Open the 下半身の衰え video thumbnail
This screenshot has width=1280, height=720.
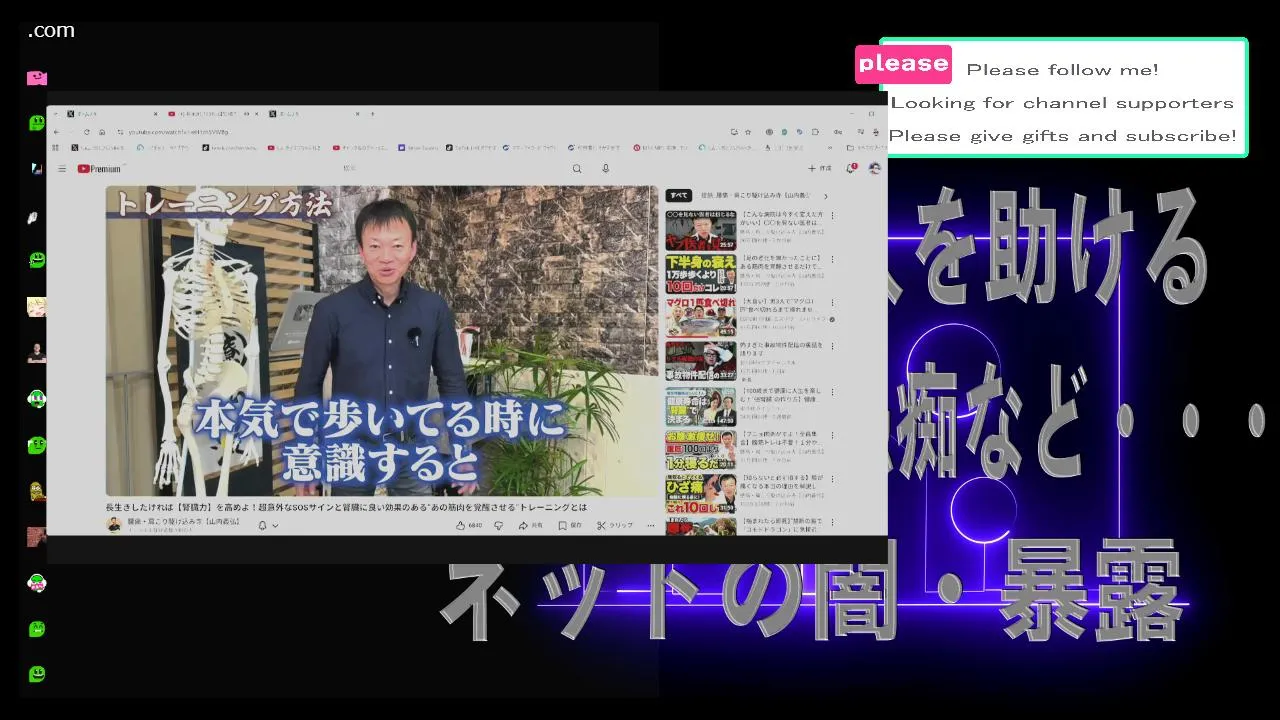(x=701, y=273)
